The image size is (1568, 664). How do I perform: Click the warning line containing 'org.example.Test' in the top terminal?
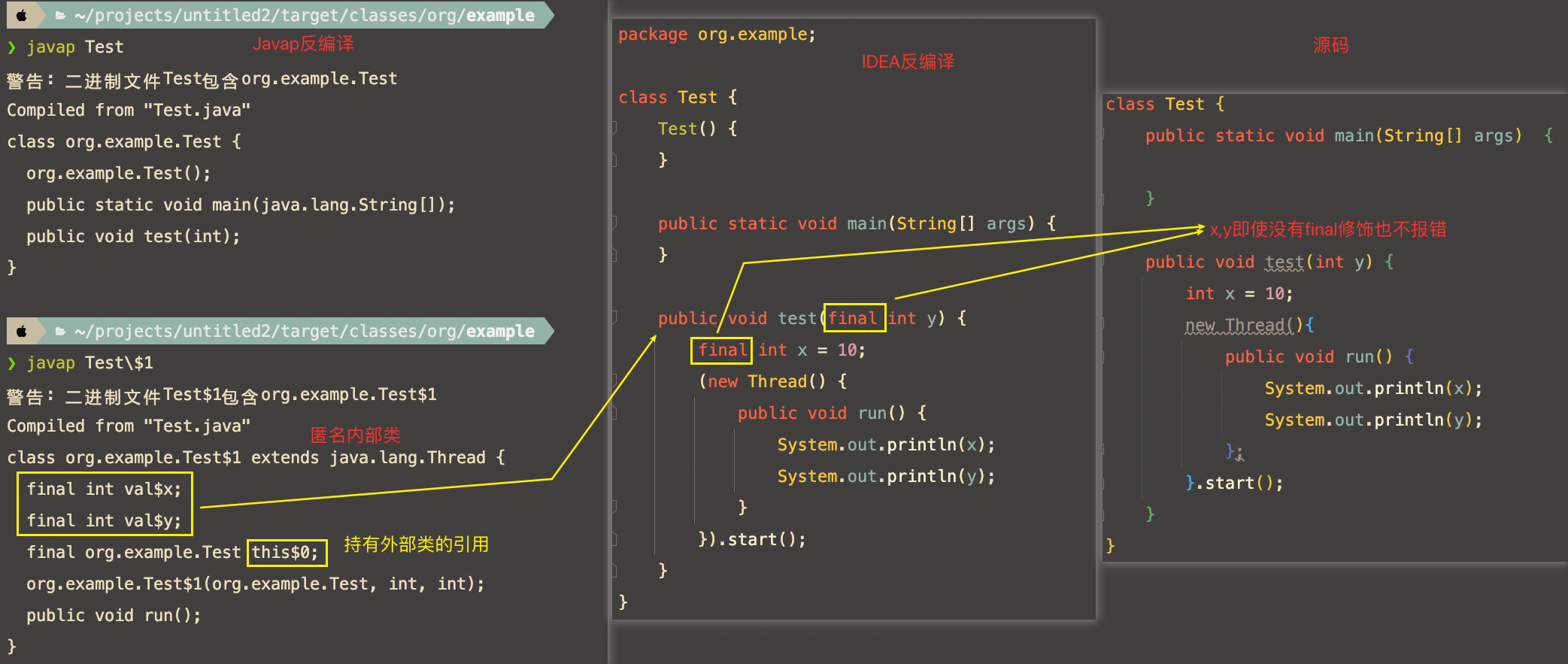click(202, 79)
